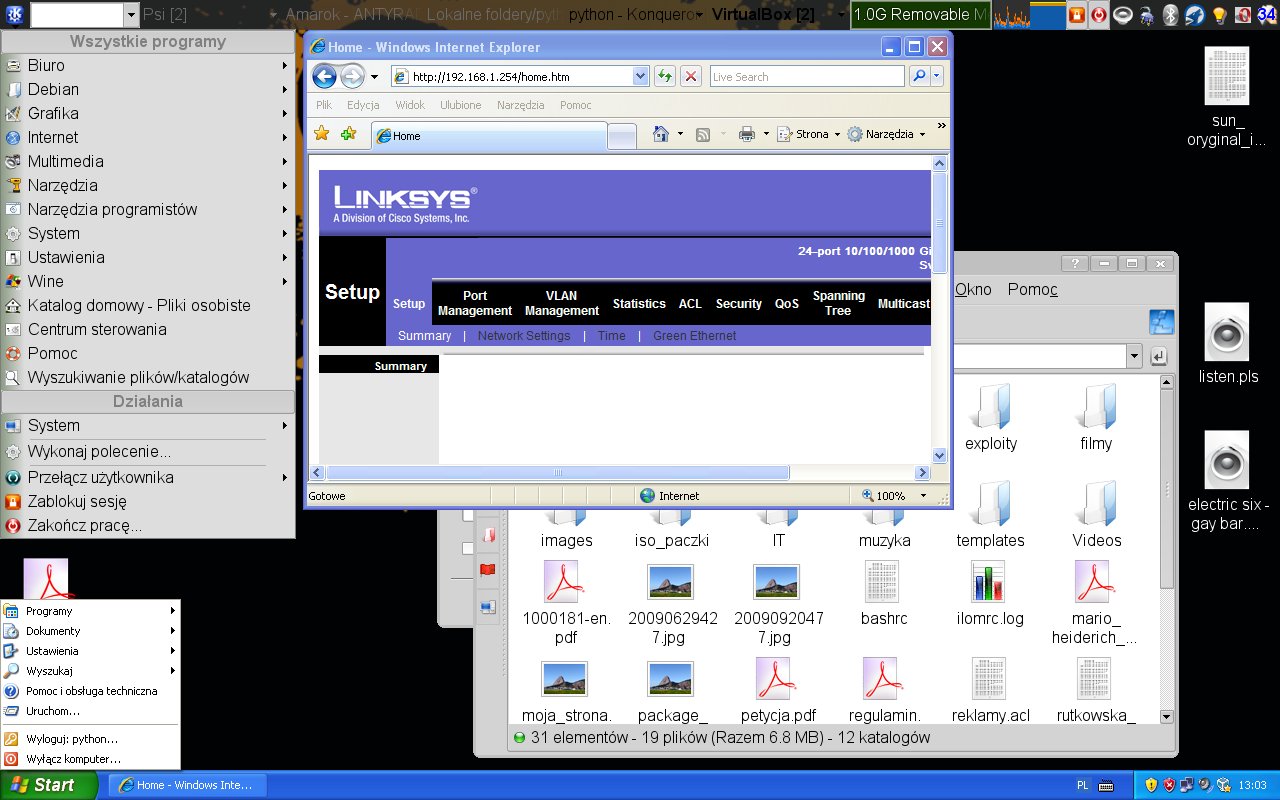1280x800 pixels.
Task: Click the Windows Start button
Action: [48, 785]
